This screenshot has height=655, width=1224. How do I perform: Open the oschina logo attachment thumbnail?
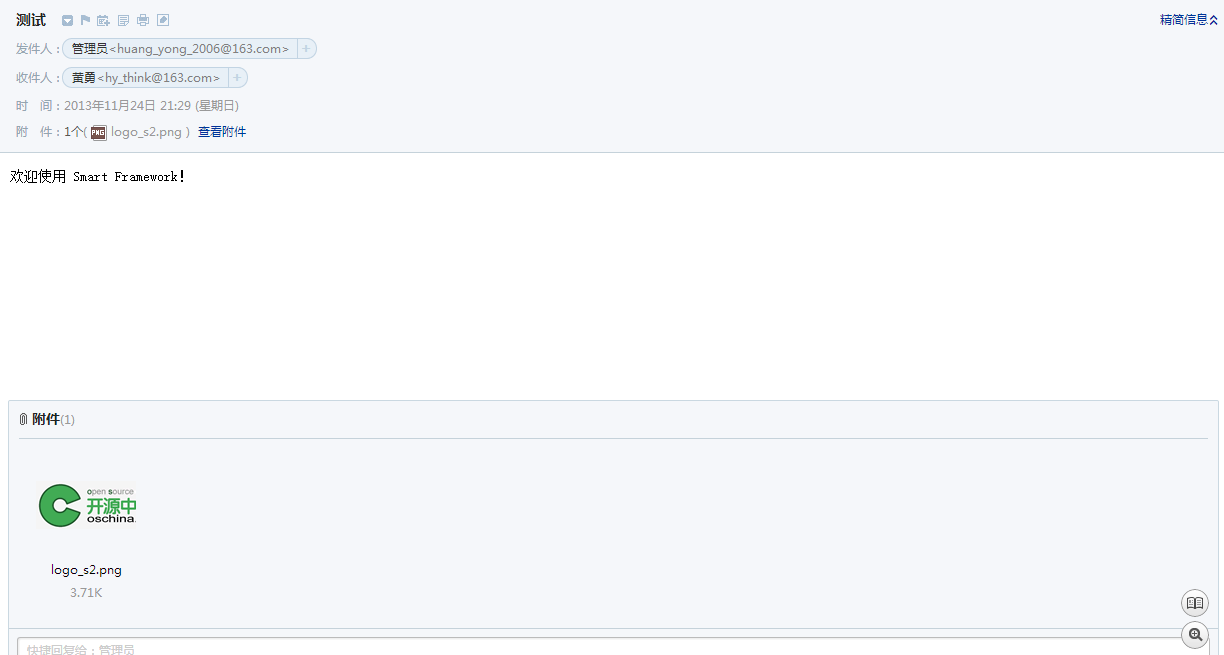pyautogui.click(x=87, y=506)
